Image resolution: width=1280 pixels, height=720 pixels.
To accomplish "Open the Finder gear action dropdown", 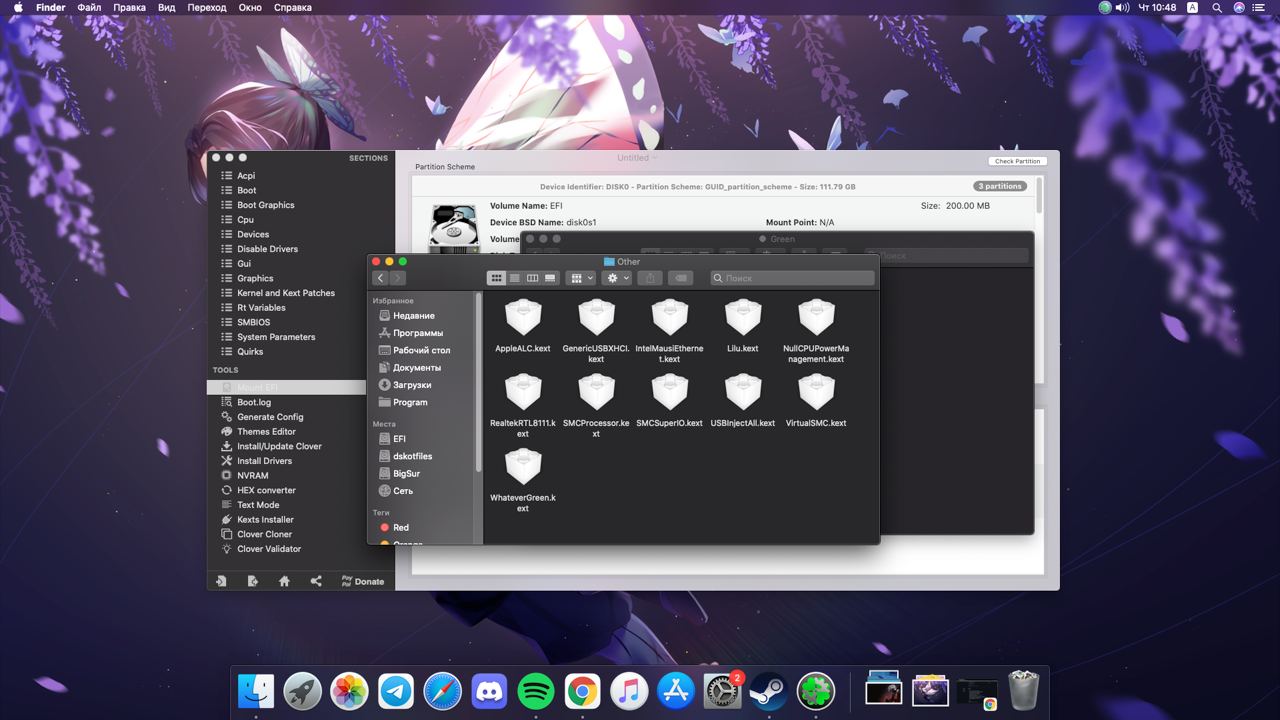I will (616, 278).
